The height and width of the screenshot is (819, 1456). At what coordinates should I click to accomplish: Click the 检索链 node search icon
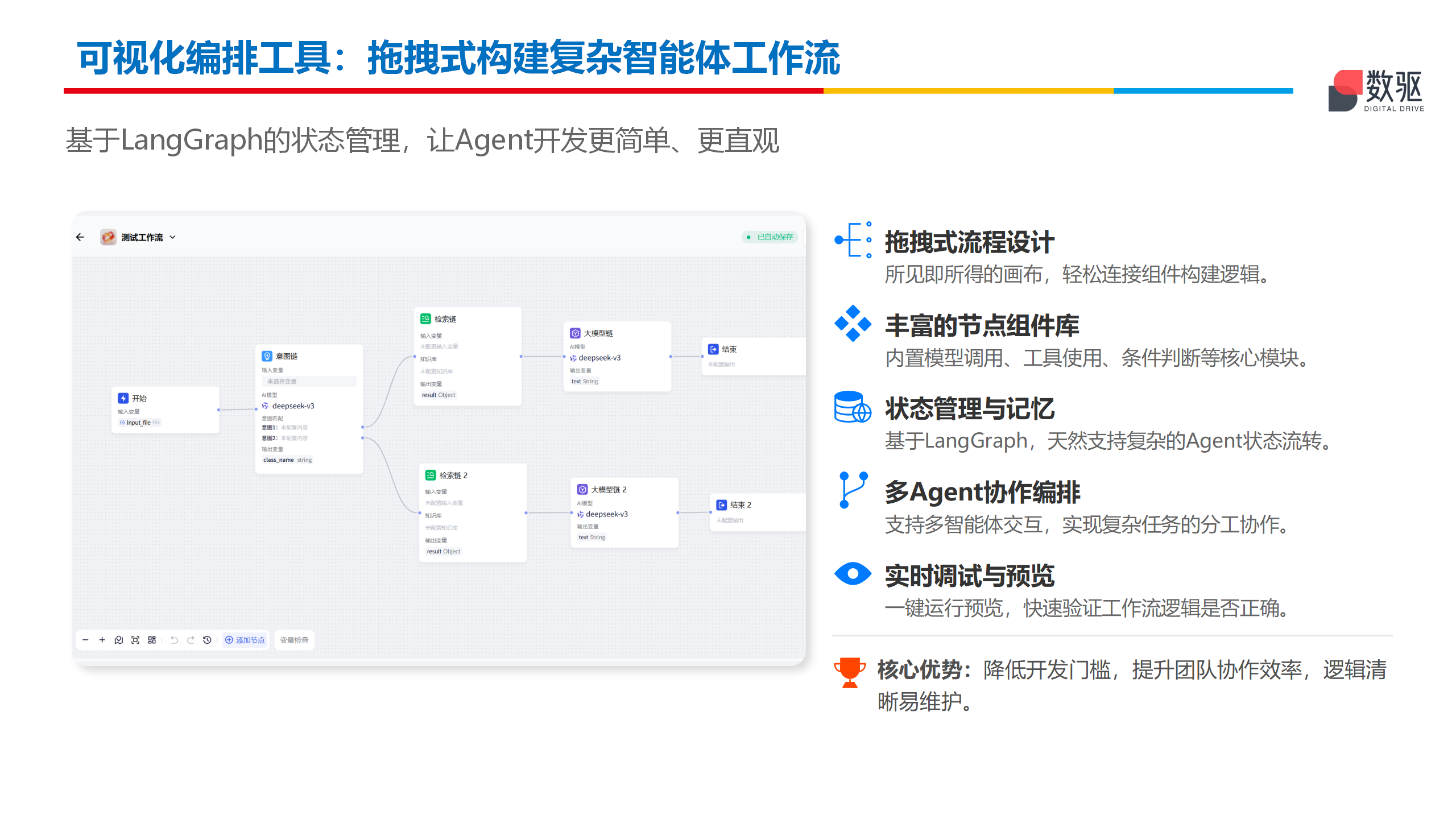point(425,319)
